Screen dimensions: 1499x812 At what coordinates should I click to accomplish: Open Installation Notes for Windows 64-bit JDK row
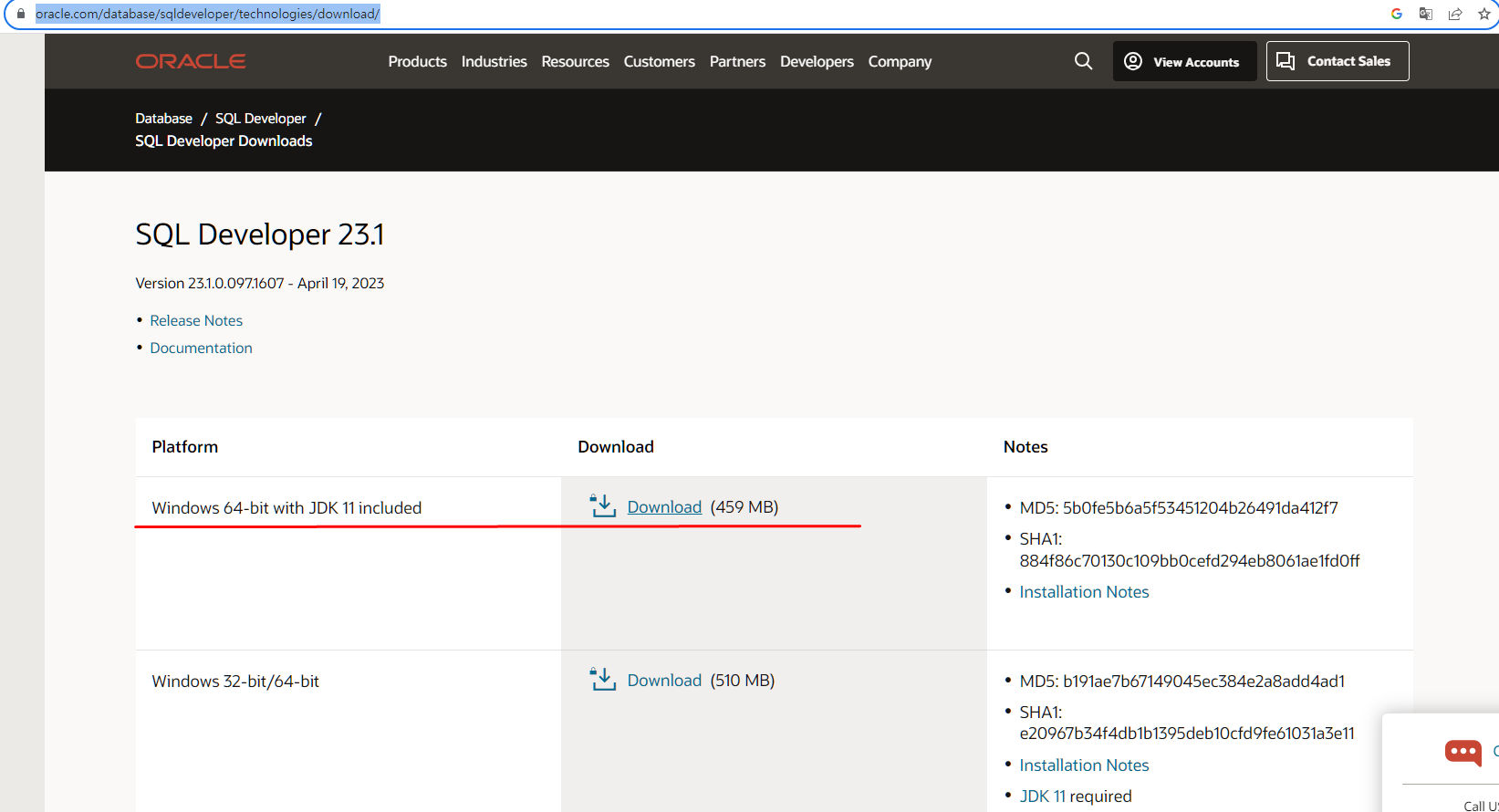(1084, 591)
